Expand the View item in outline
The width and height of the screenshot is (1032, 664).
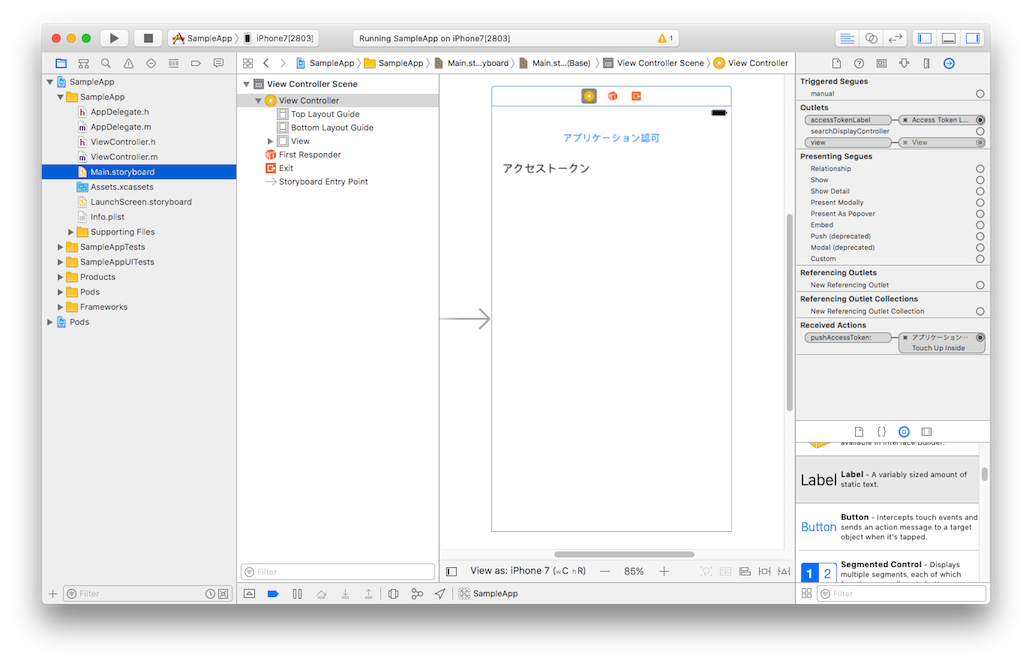pyautogui.click(x=270, y=142)
